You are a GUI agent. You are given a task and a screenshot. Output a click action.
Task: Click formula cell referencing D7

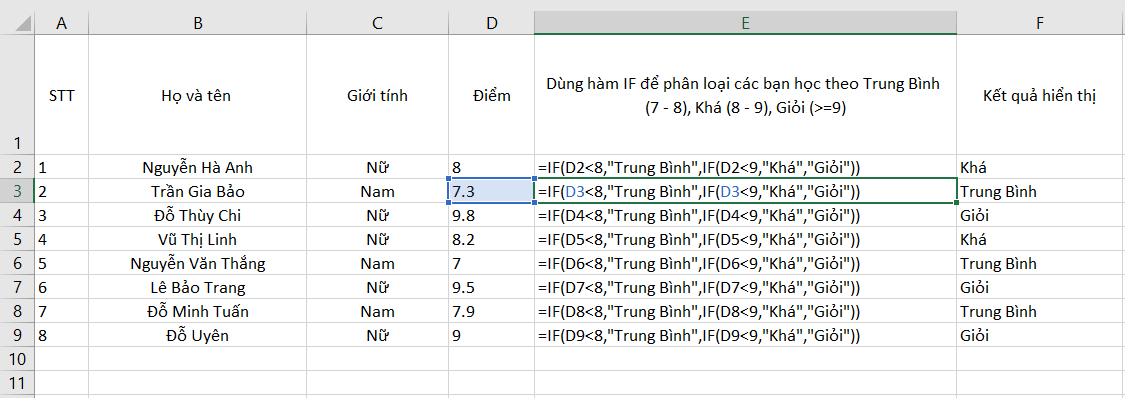click(745, 288)
